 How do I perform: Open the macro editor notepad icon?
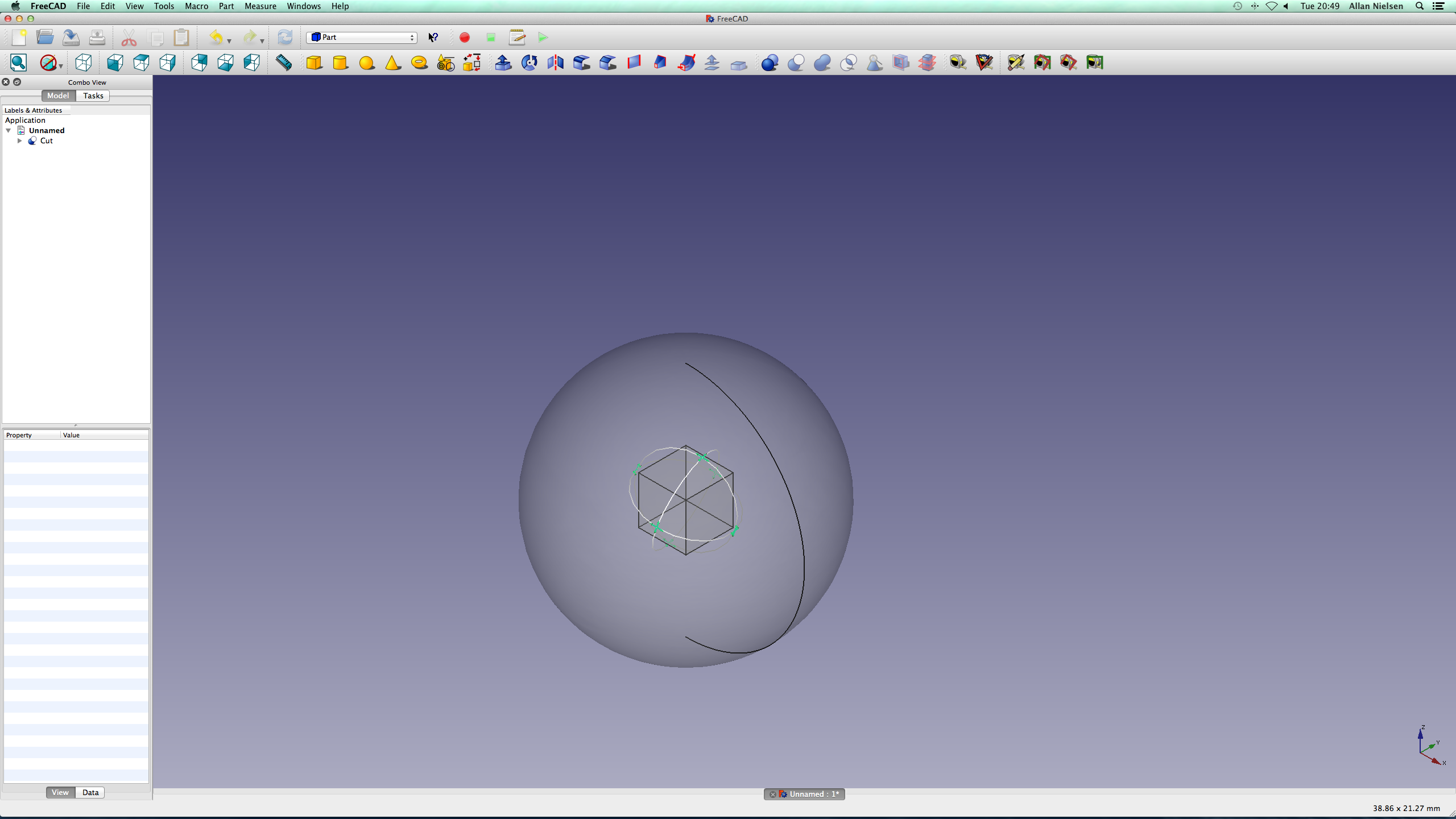coord(517,38)
